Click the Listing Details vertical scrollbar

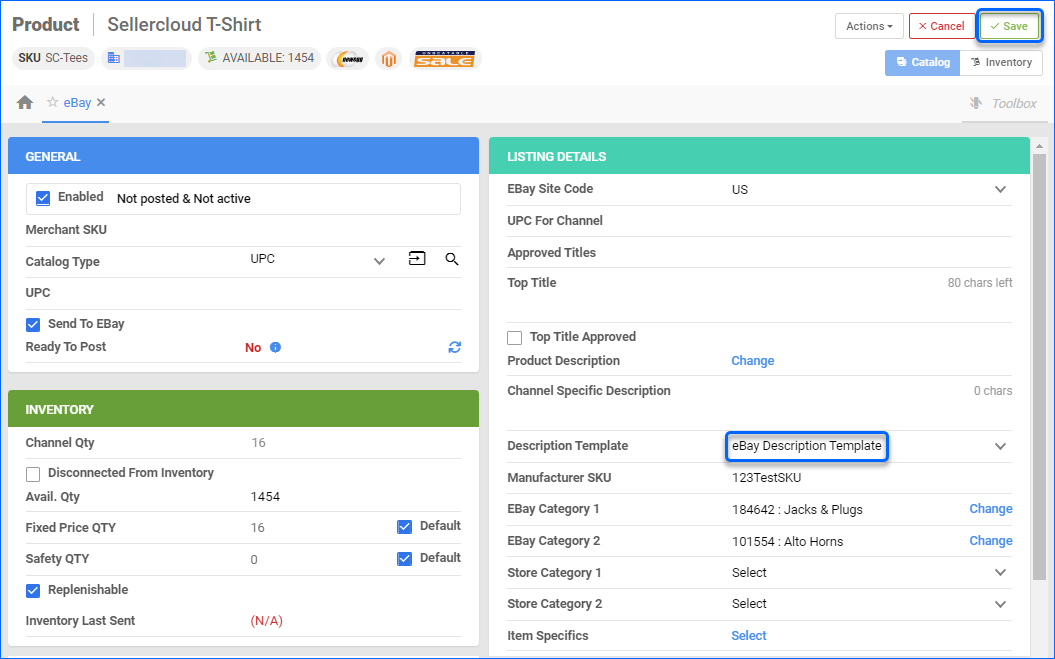[x=1040, y=367]
